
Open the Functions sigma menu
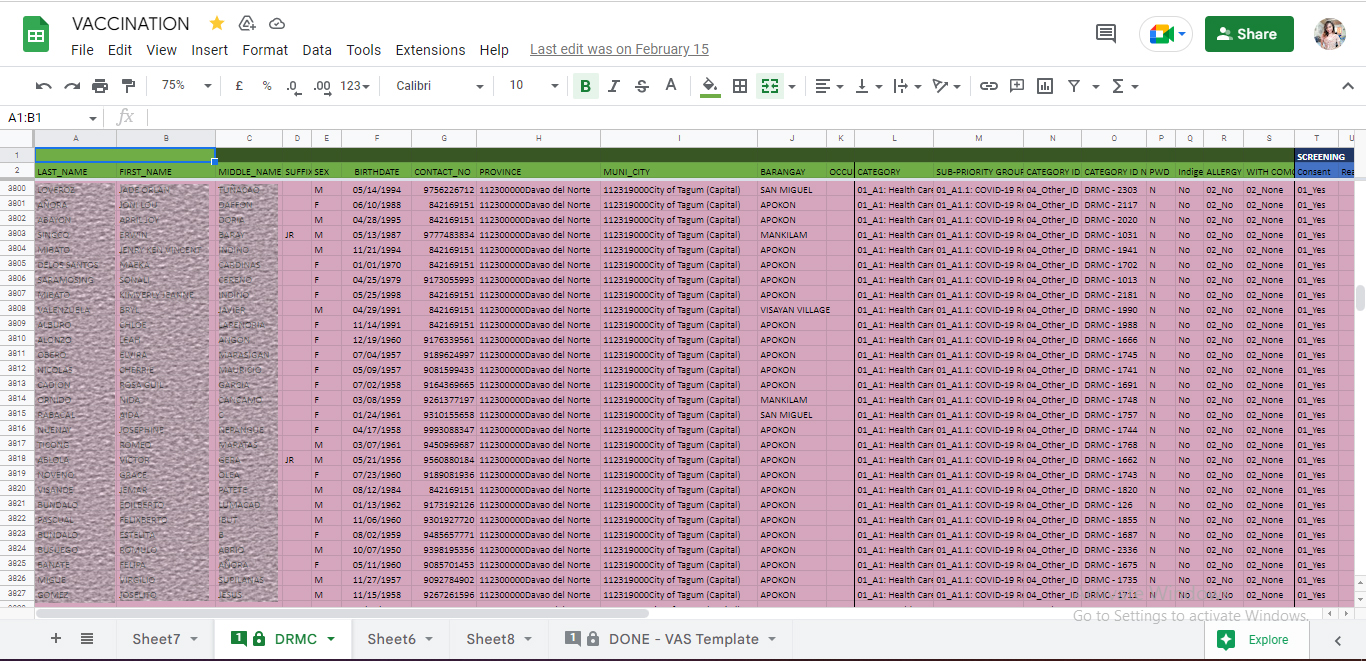click(x=1125, y=86)
